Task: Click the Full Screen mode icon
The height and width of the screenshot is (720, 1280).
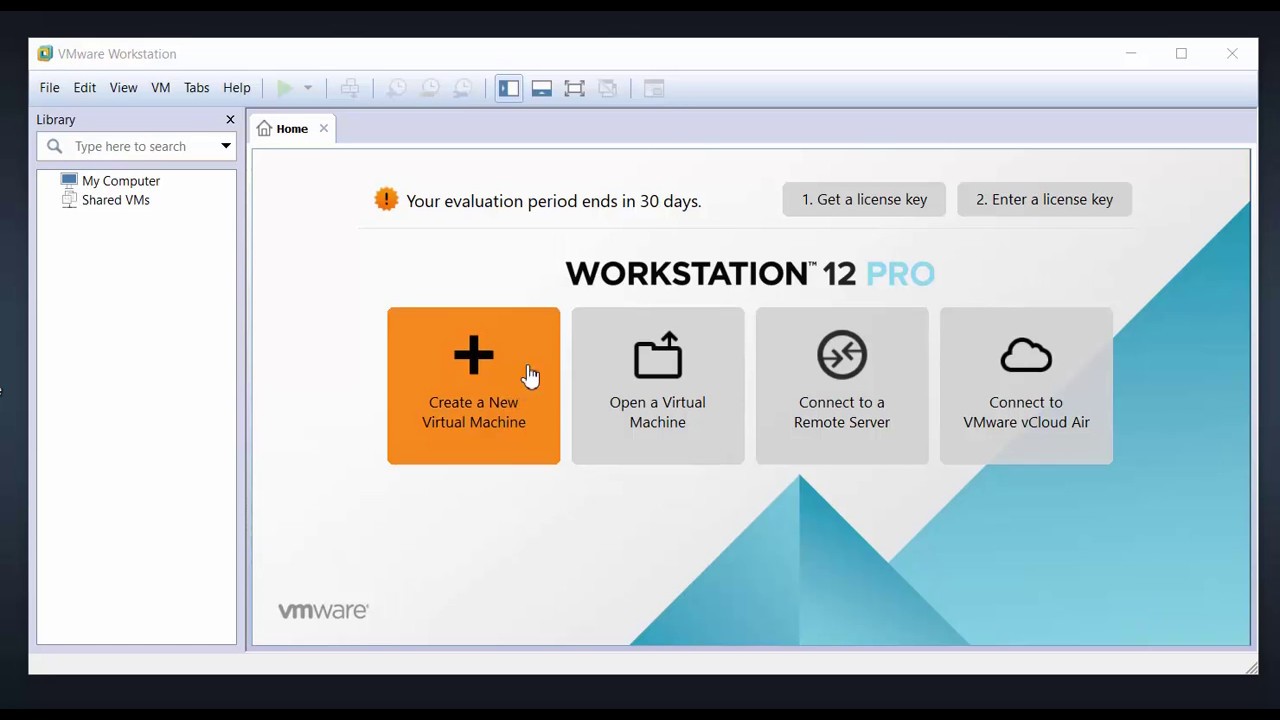Action: 575,88
